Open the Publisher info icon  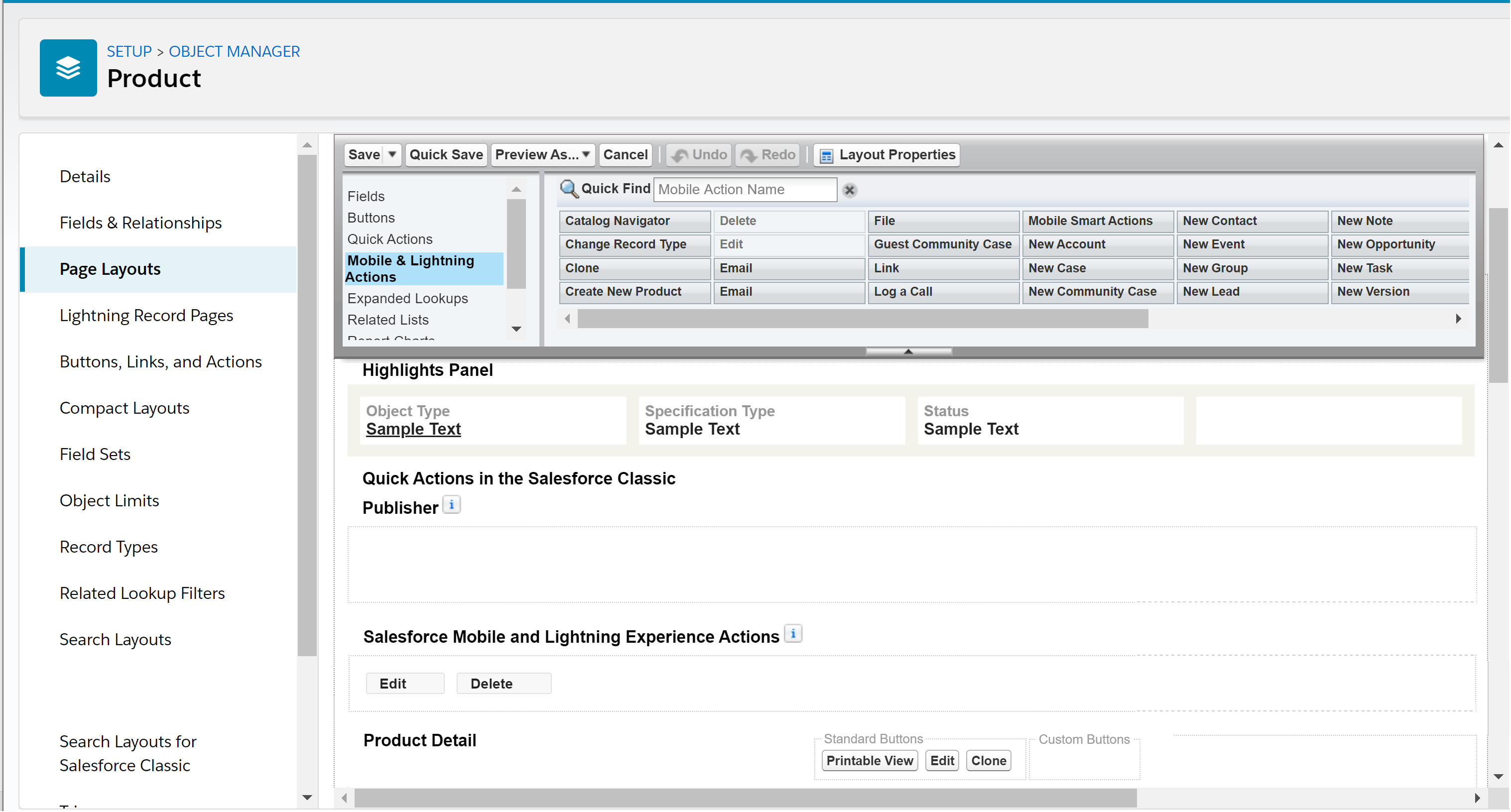[x=451, y=505]
